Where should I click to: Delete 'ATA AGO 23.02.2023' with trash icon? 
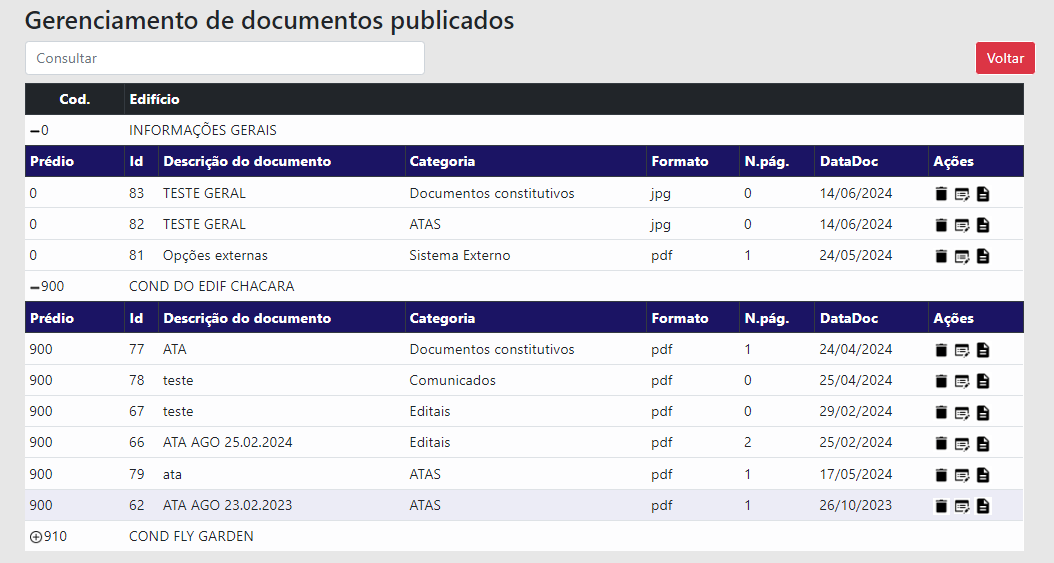940,506
